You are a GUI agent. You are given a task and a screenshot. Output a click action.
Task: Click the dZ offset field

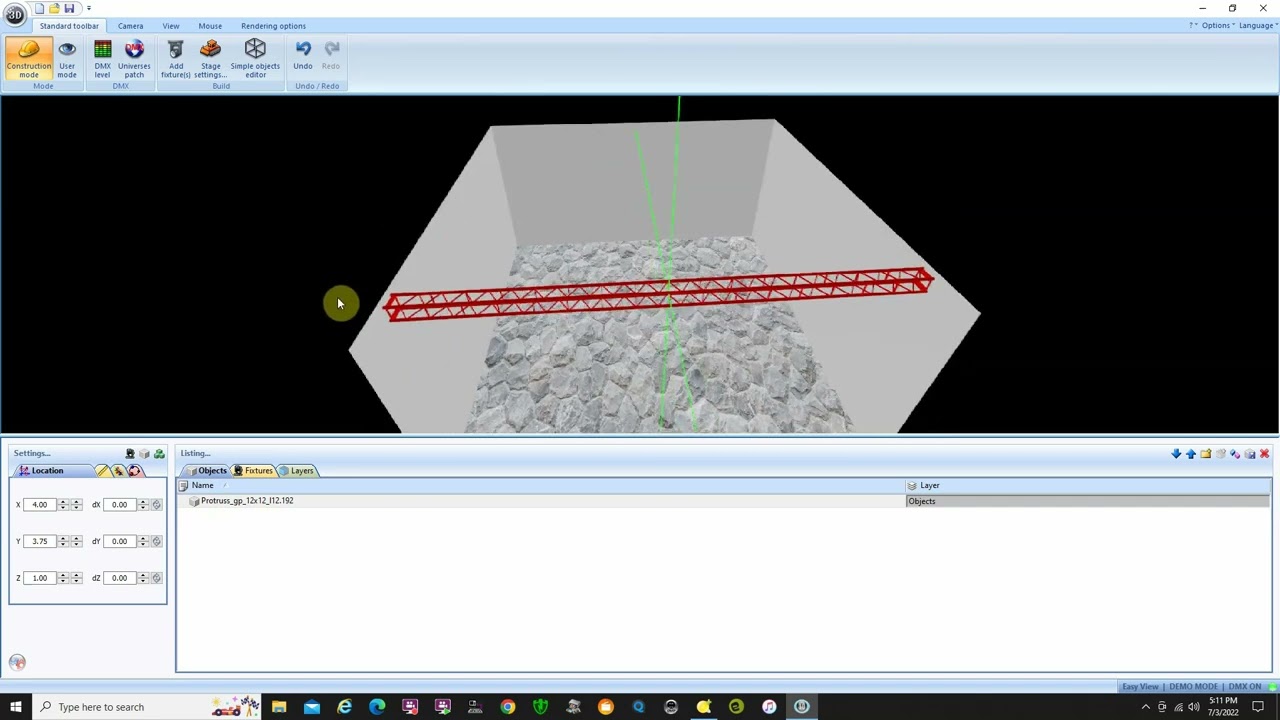click(120, 578)
